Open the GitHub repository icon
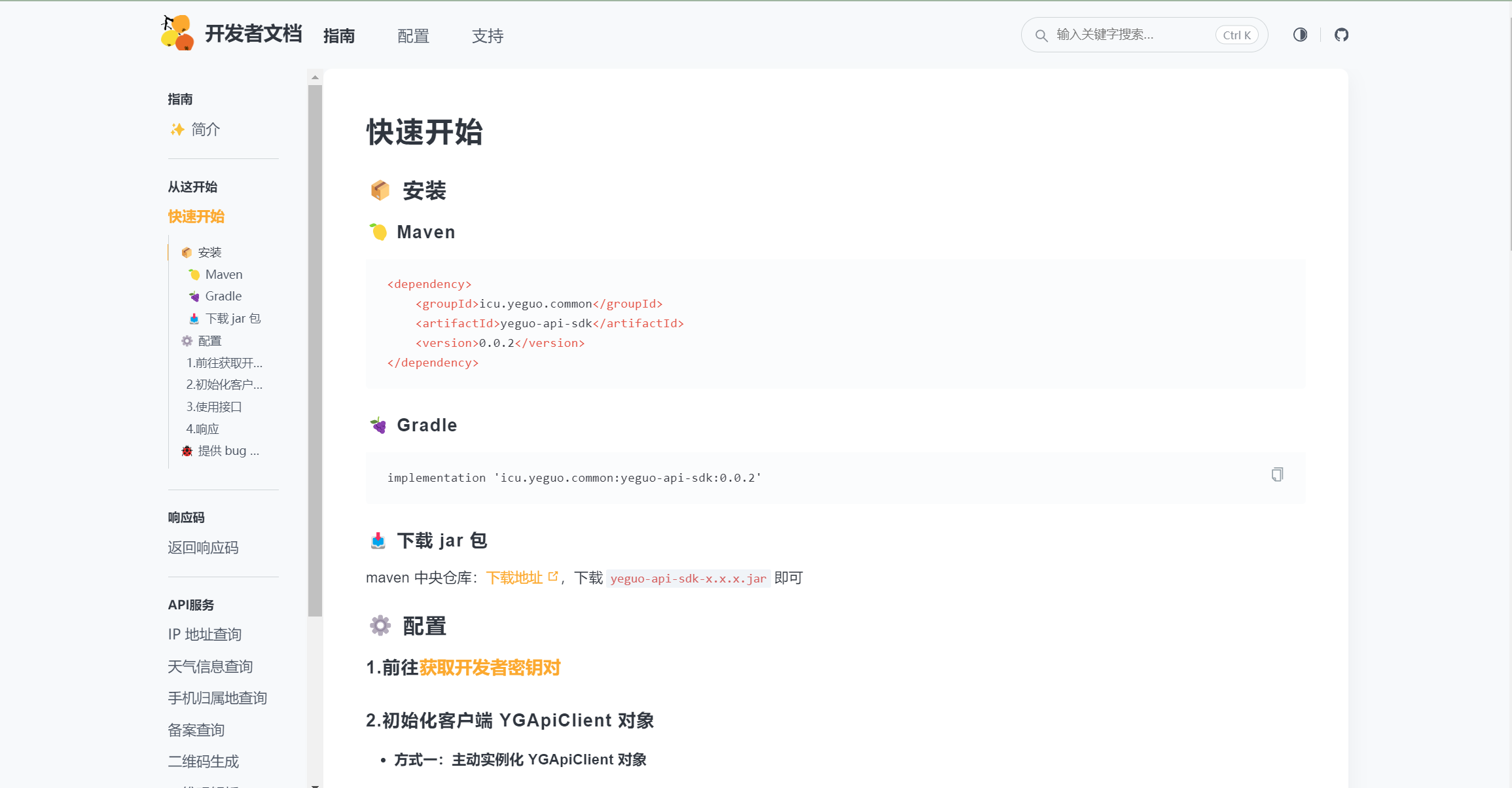 click(x=1341, y=35)
